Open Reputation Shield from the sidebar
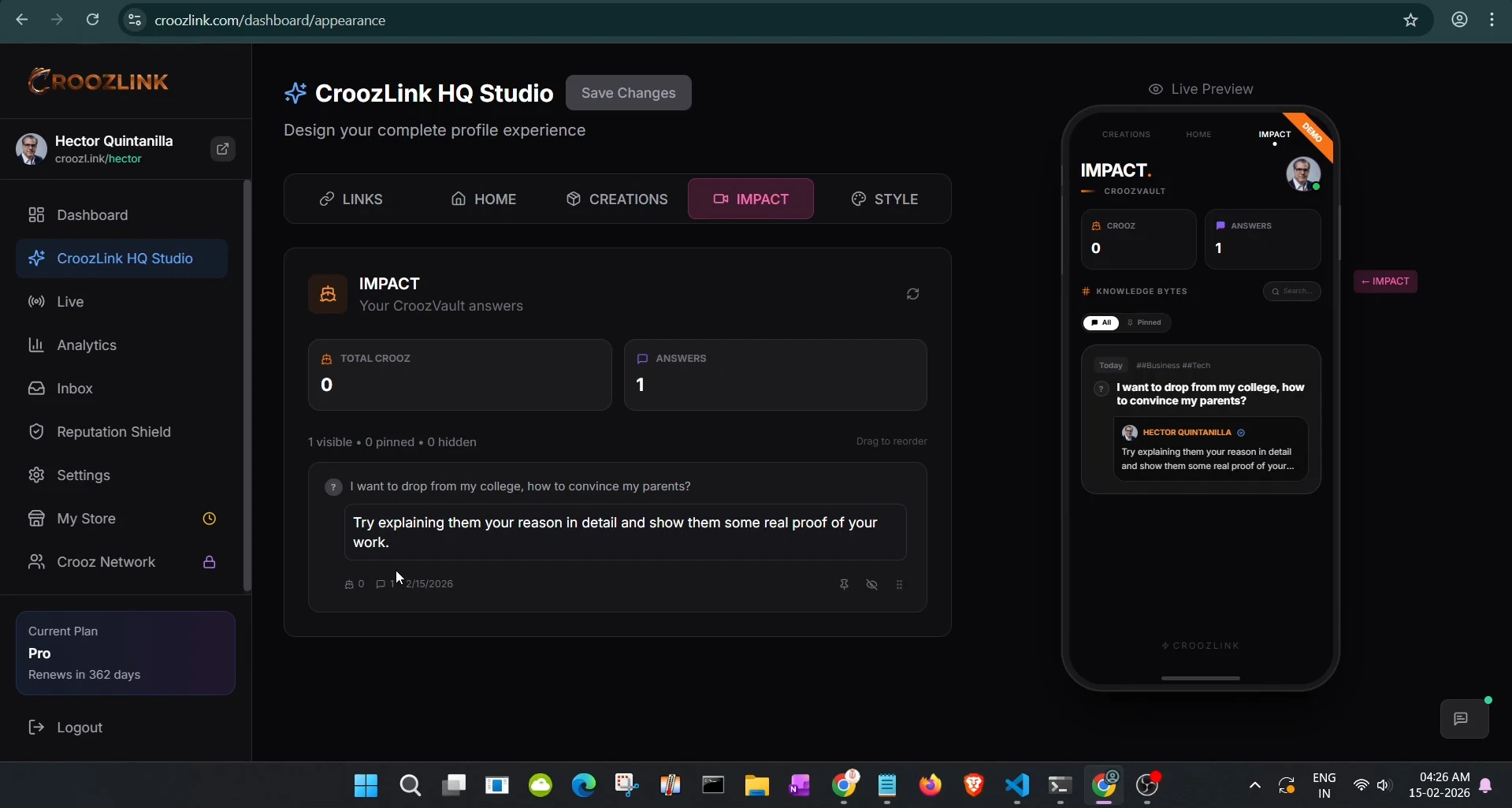The height and width of the screenshot is (808, 1512). 113,431
